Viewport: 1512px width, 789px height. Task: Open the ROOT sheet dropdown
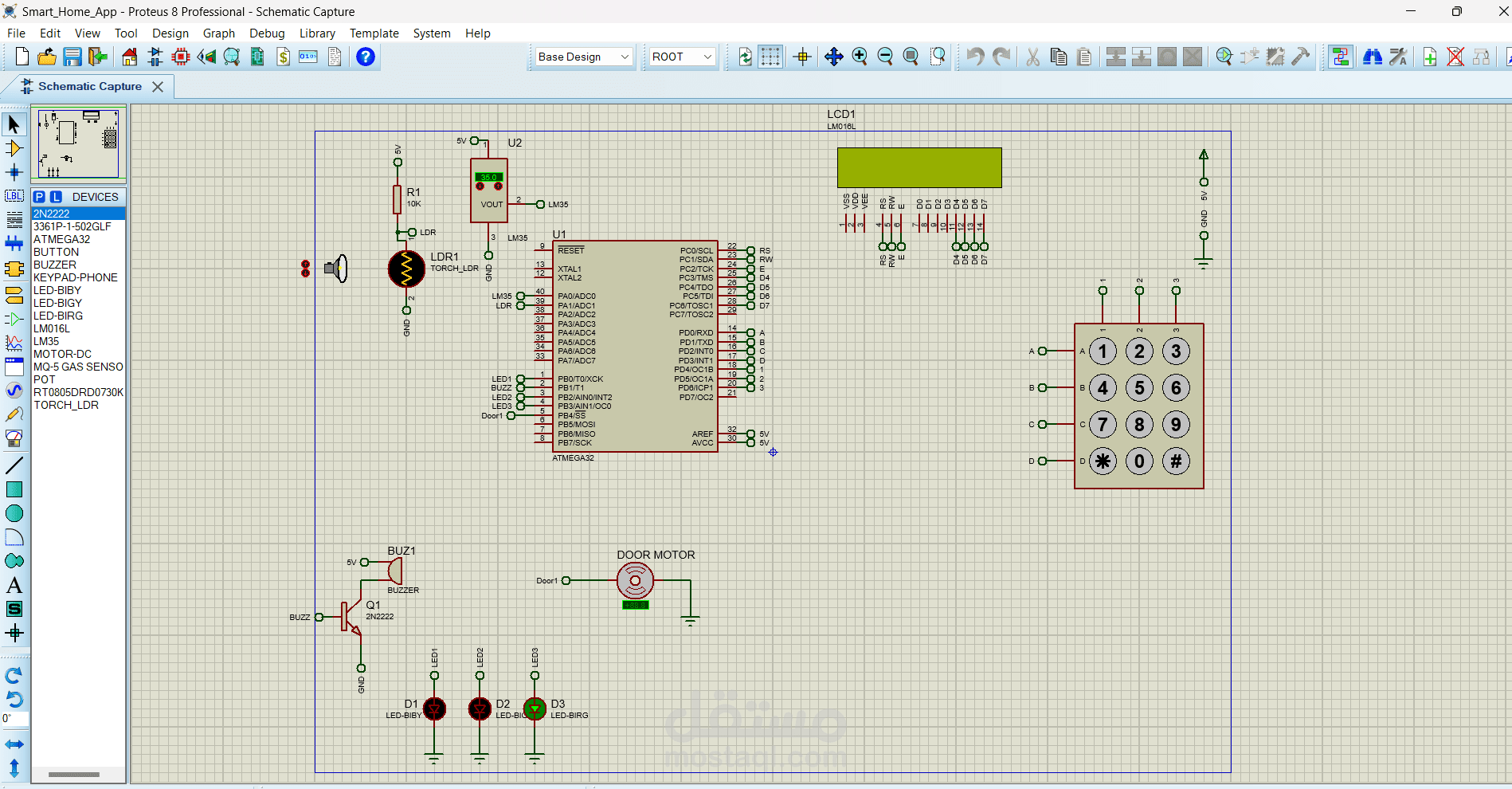683,57
